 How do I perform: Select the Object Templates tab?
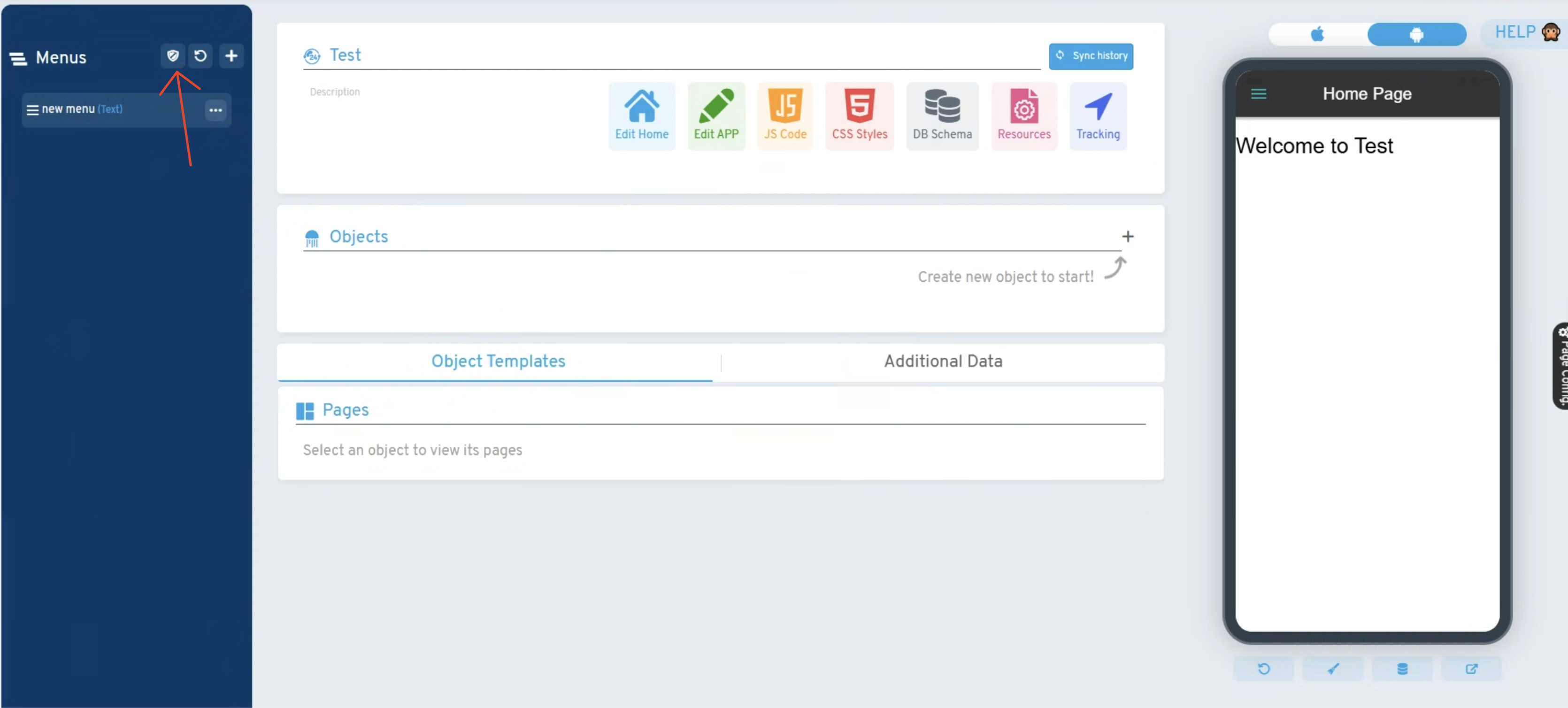coord(498,361)
